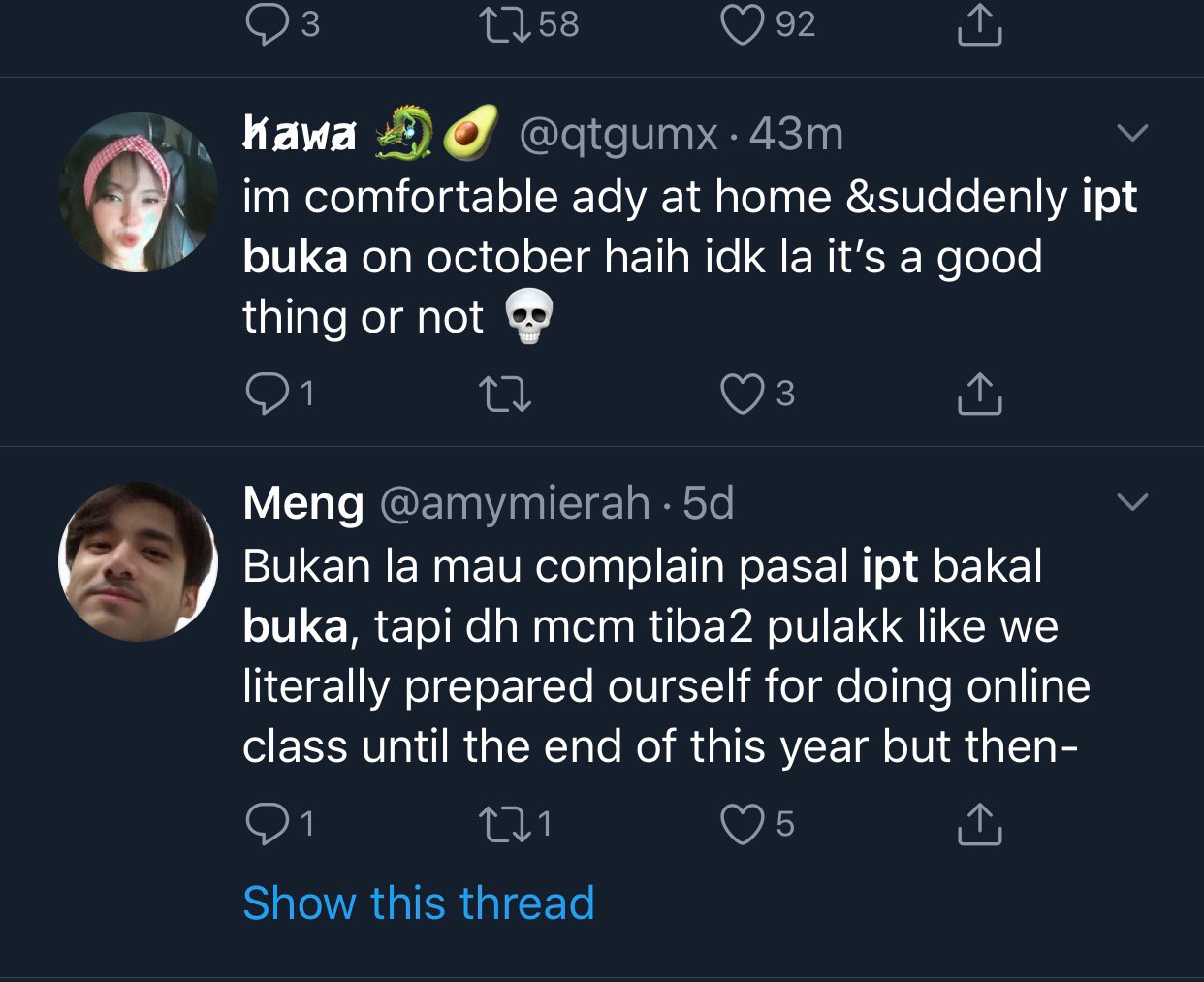Retweet Meng's tweet about online class

pyautogui.click(x=505, y=825)
